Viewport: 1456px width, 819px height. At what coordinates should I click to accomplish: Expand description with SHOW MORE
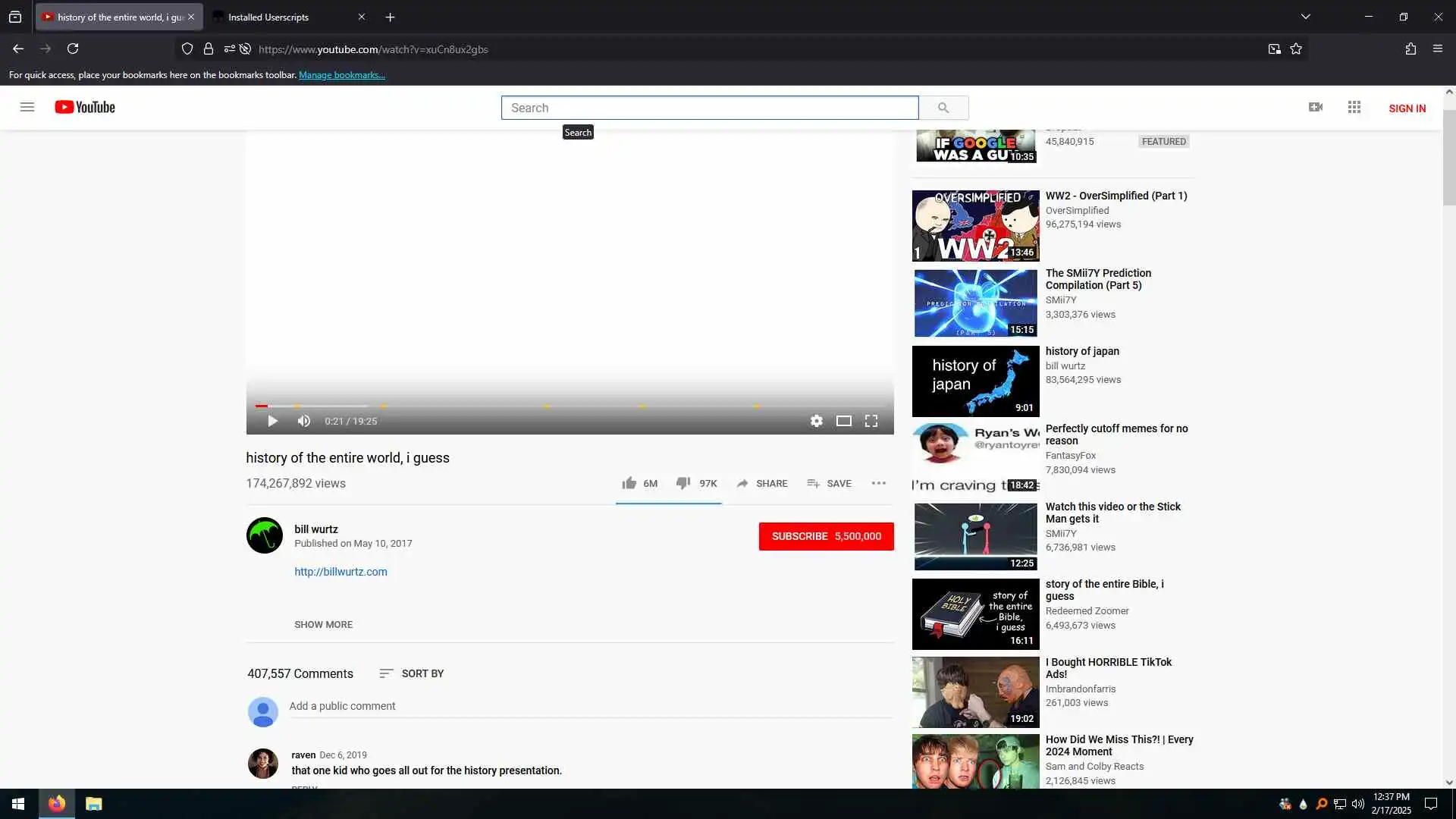[x=323, y=624]
